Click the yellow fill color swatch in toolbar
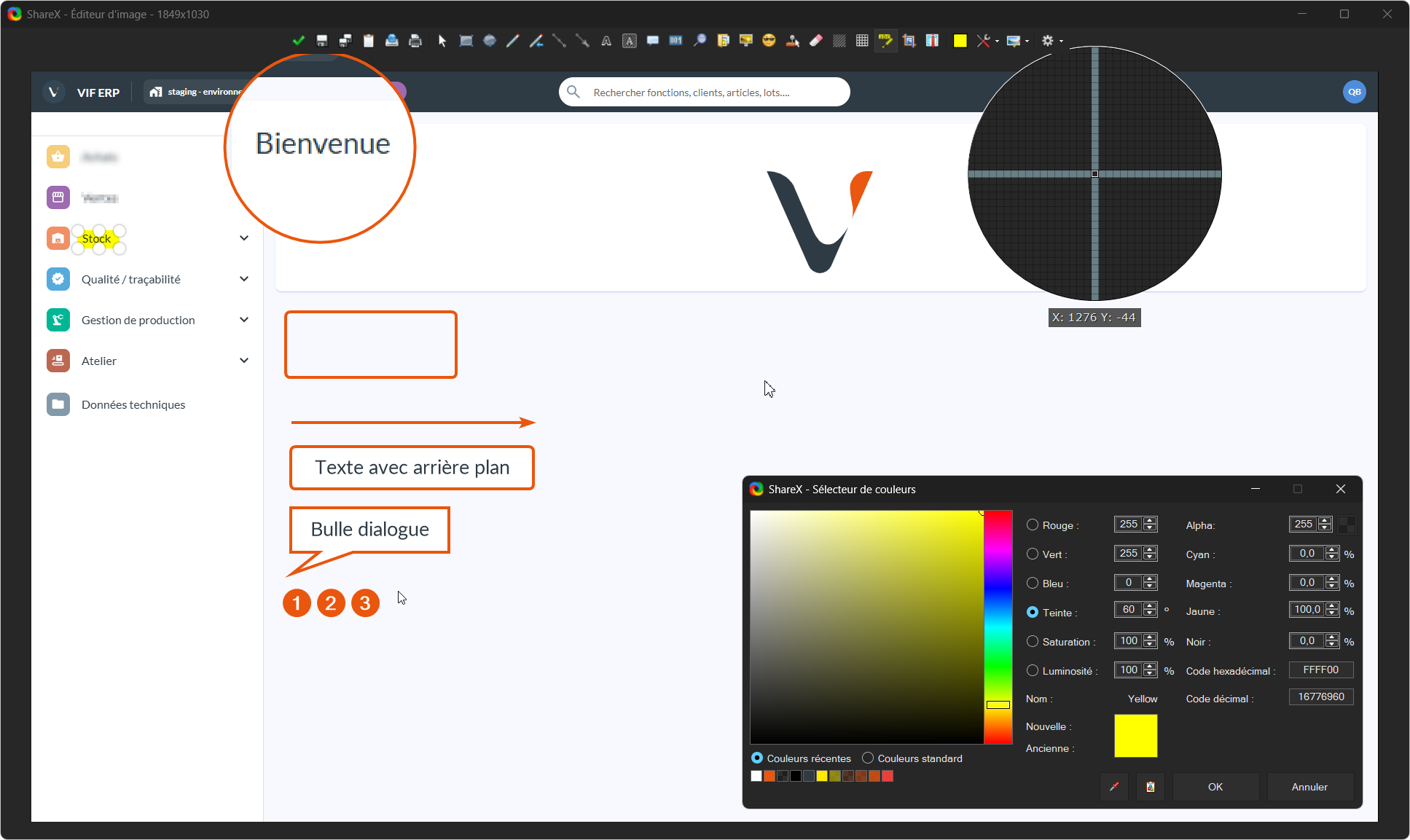This screenshot has height=840, width=1410. [x=960, y=41]
